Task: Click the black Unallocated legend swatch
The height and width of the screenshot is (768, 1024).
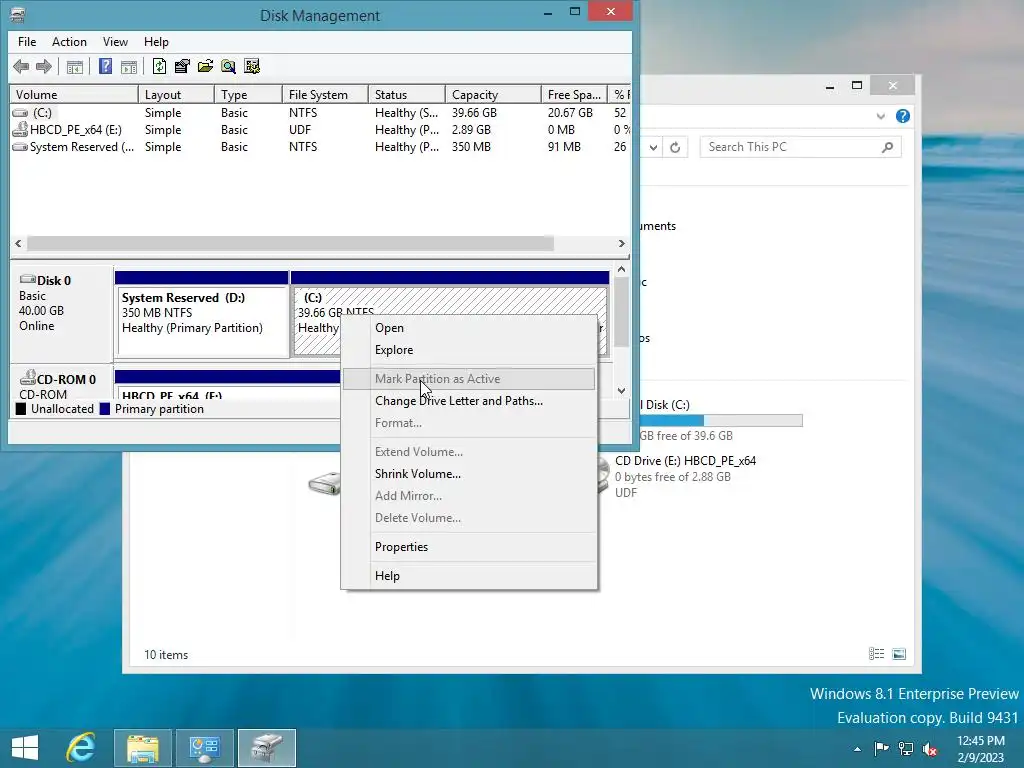Action: point(21,409)
